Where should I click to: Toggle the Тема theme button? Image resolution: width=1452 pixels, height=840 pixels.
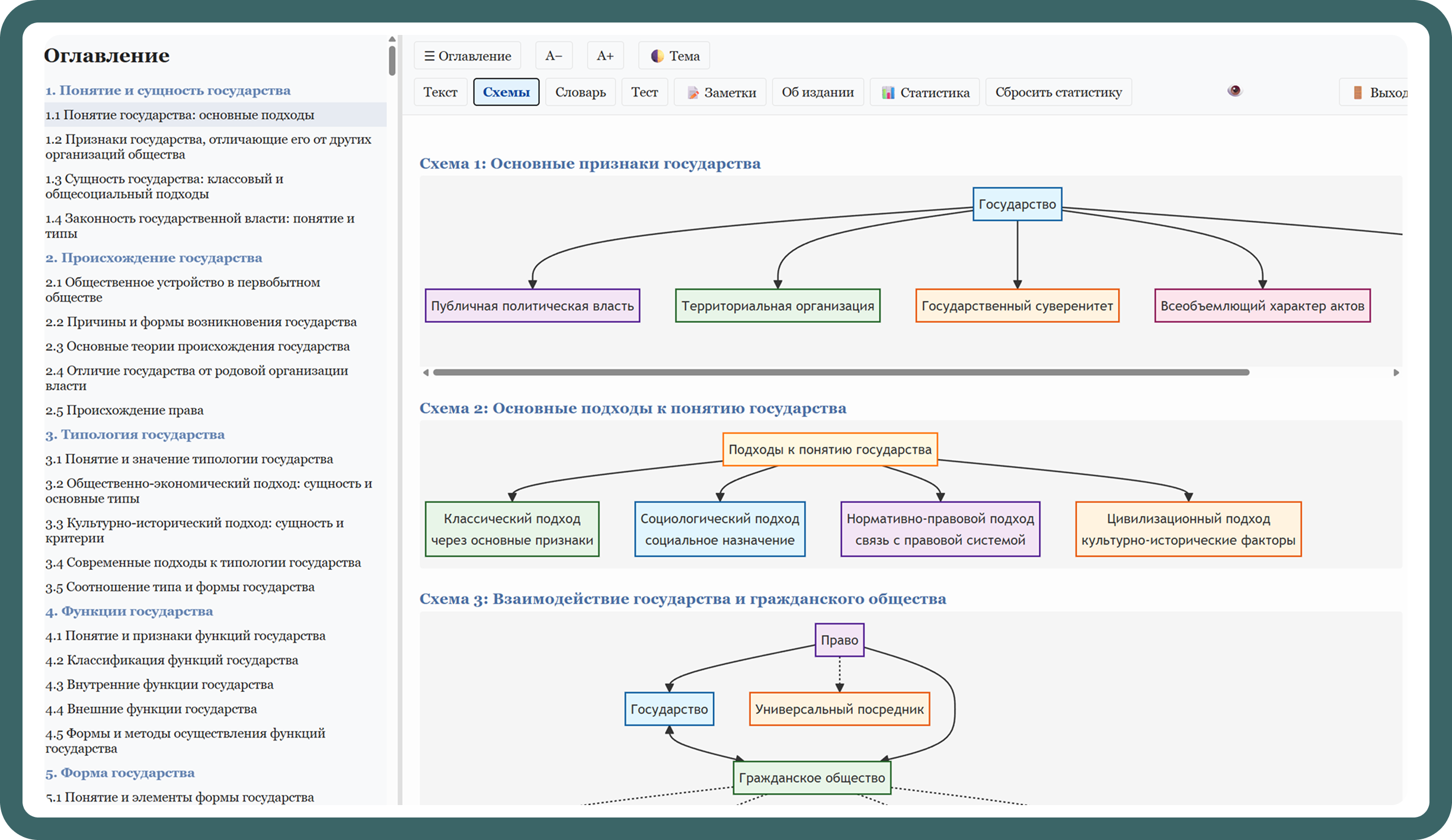(674, 56)
